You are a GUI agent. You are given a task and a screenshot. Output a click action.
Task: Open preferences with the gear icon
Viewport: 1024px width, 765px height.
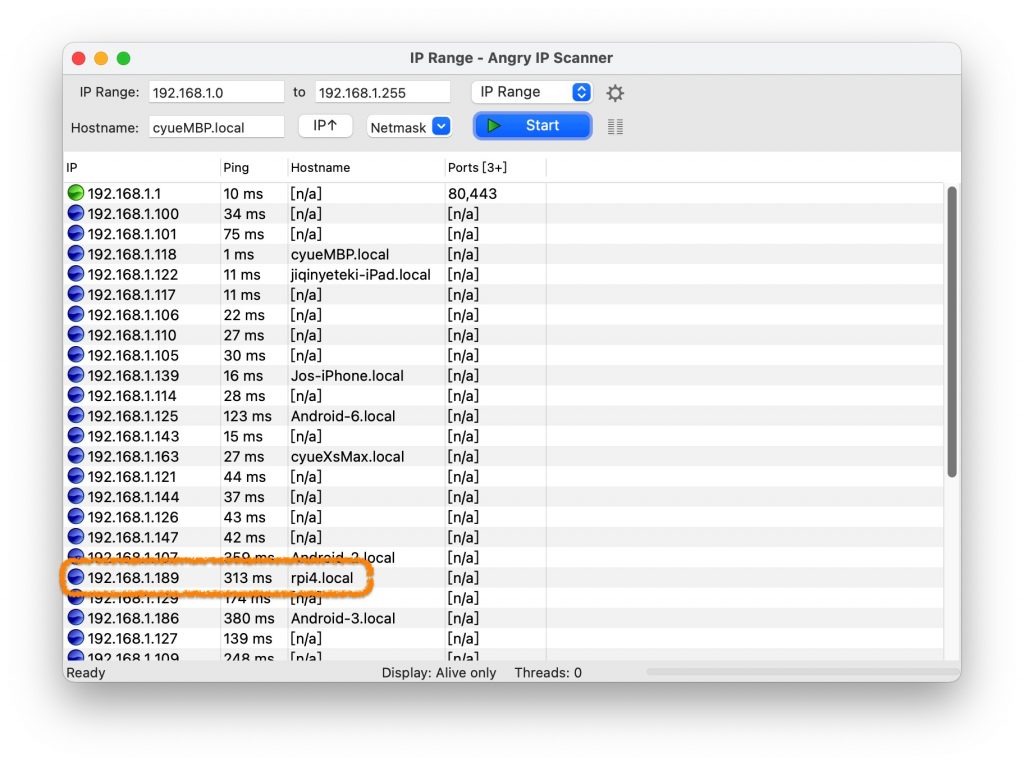615,93
